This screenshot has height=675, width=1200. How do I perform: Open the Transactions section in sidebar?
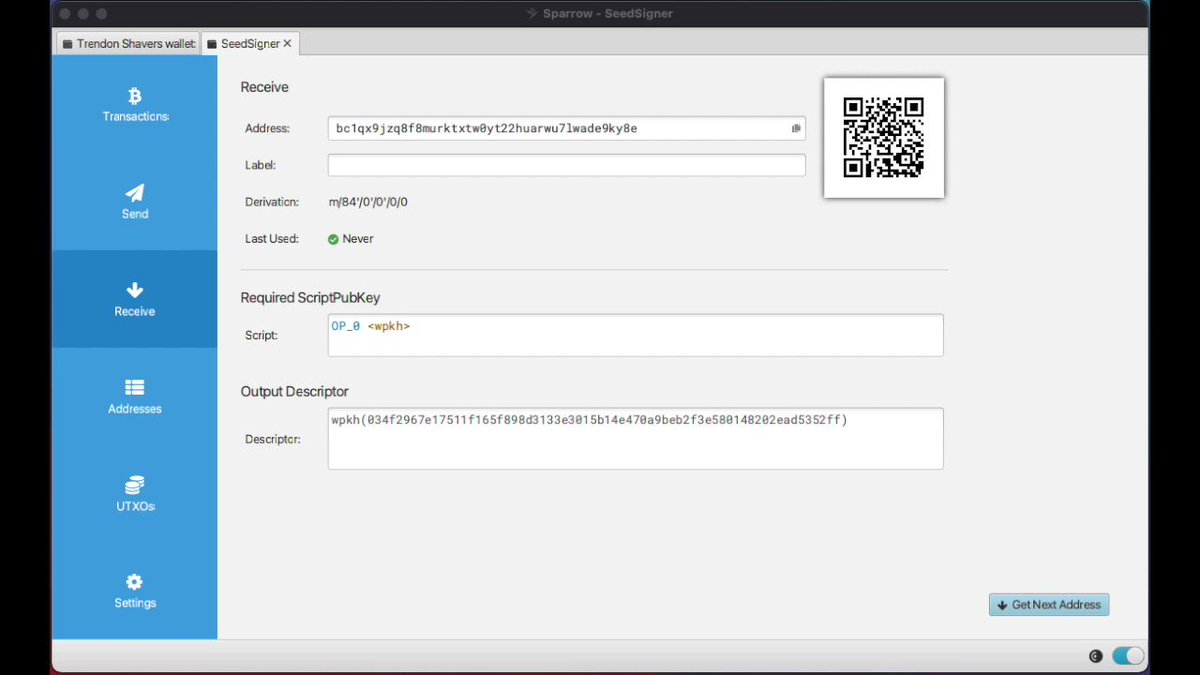pos(135,104)
